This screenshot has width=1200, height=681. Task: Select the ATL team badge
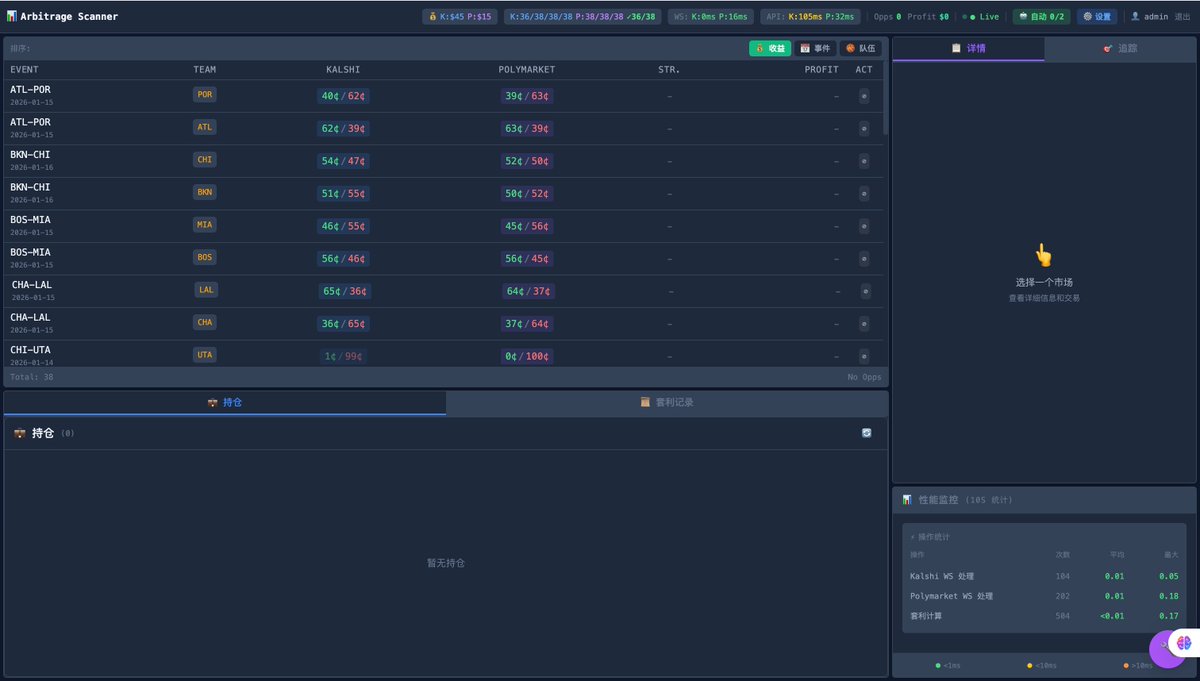click(x=205, y=127)
